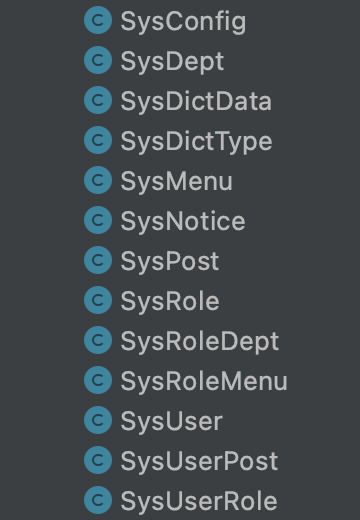360x520 pixels.
Task: Select the SysDept class in the tree
Action: [x=172, y=62]
